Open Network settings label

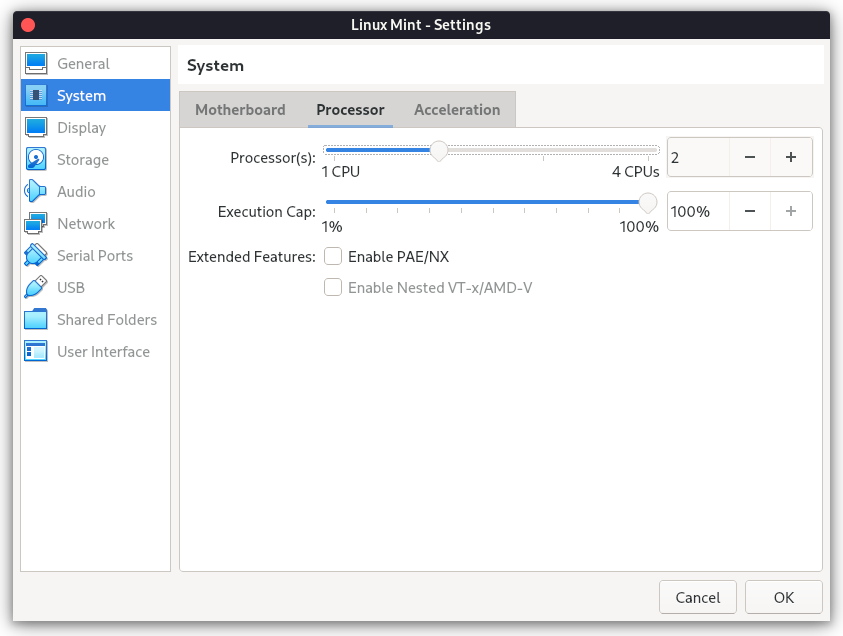click(x=86, y=224)
